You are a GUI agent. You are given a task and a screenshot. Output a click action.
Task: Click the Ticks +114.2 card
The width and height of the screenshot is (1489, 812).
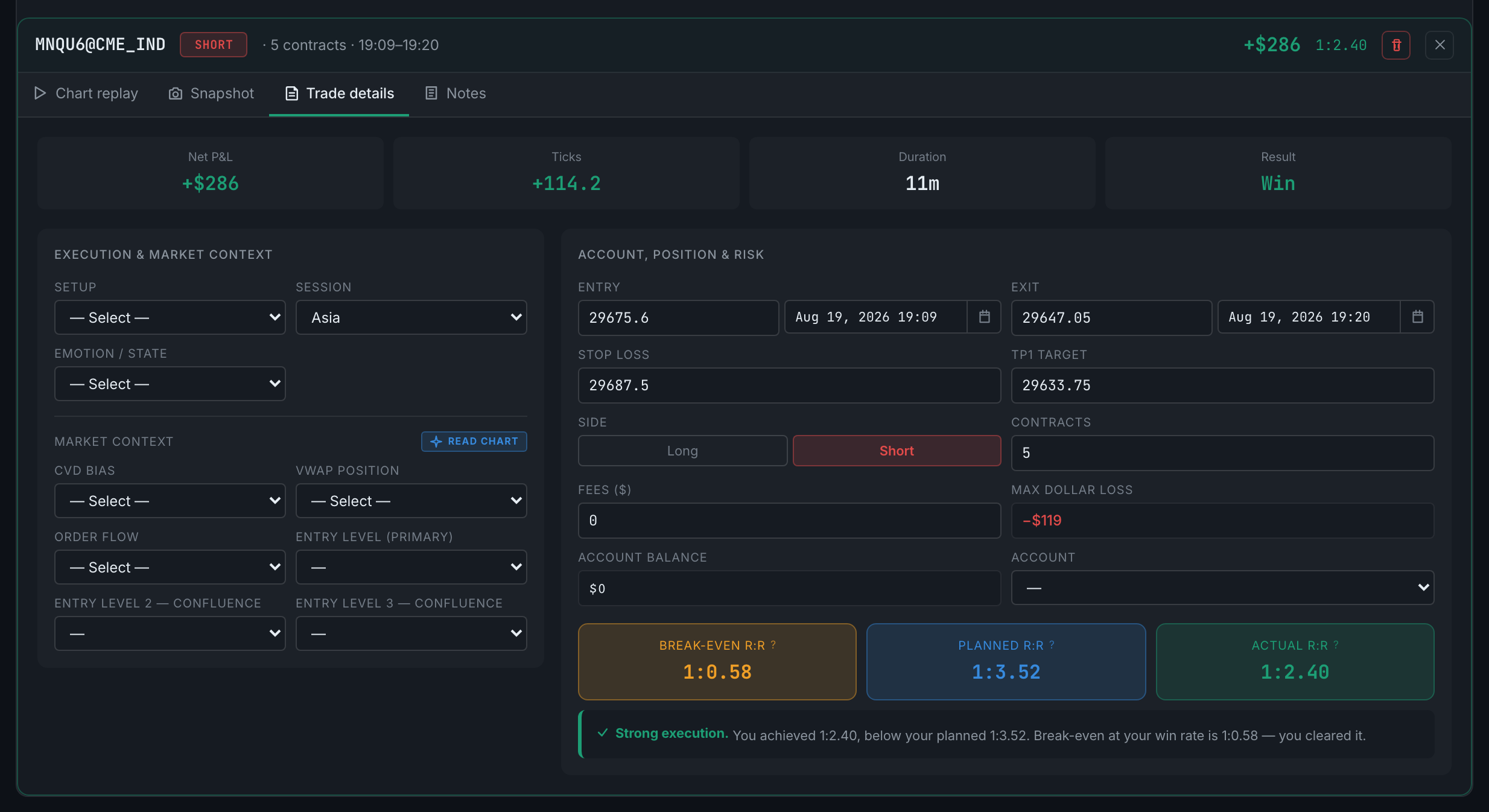567,173
